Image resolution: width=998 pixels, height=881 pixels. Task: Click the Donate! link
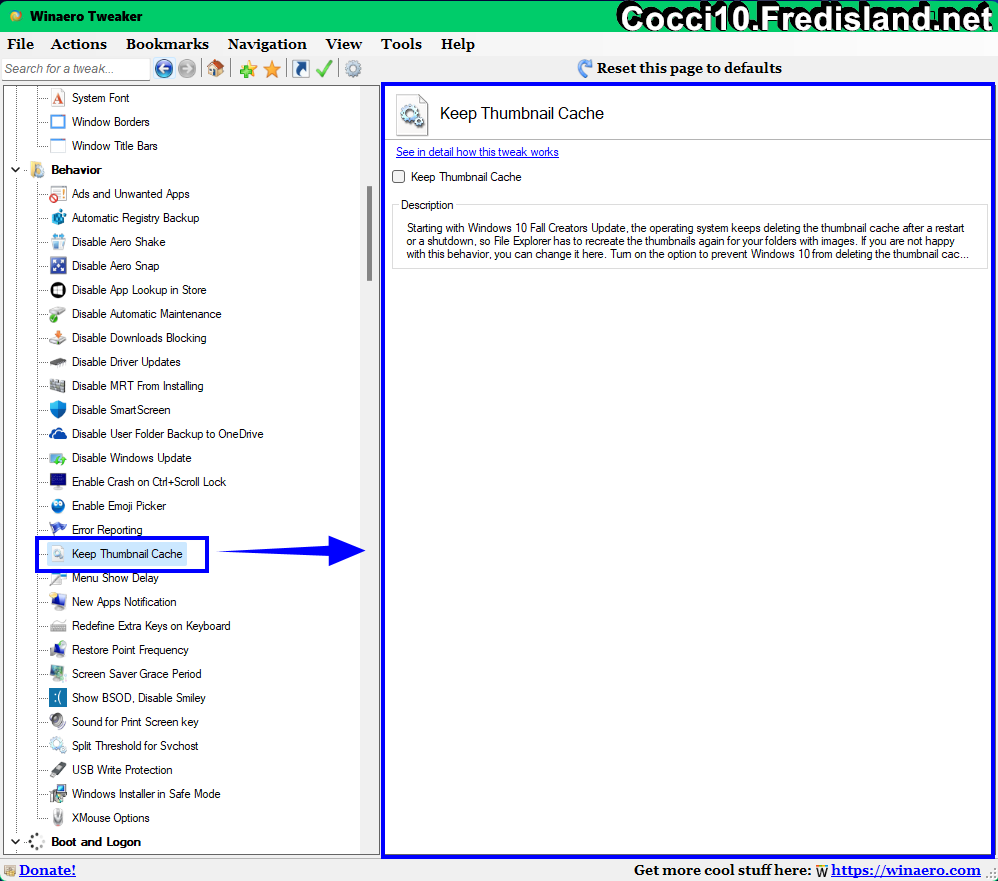47,870
